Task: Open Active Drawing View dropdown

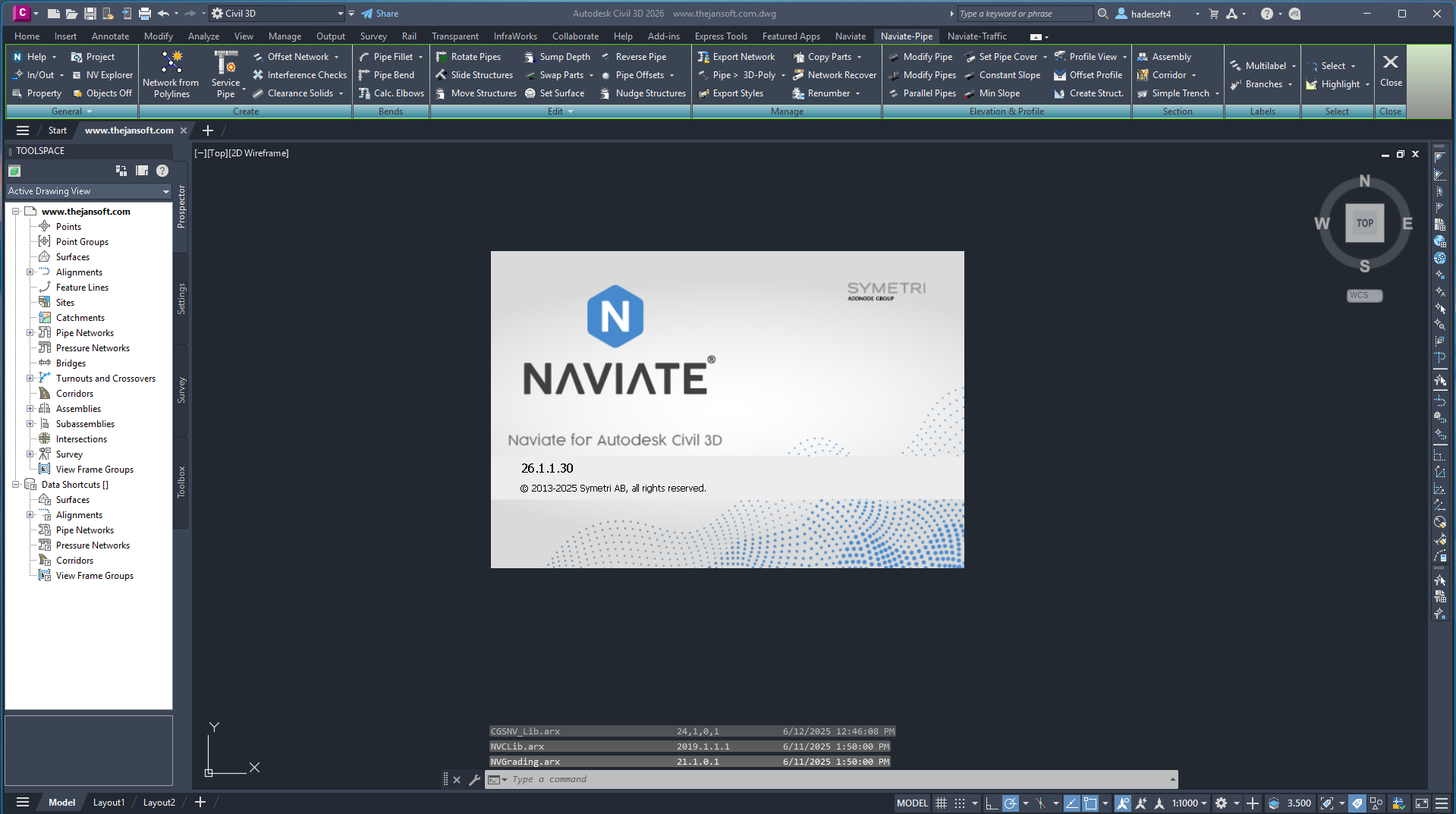Action: point(89,191)
